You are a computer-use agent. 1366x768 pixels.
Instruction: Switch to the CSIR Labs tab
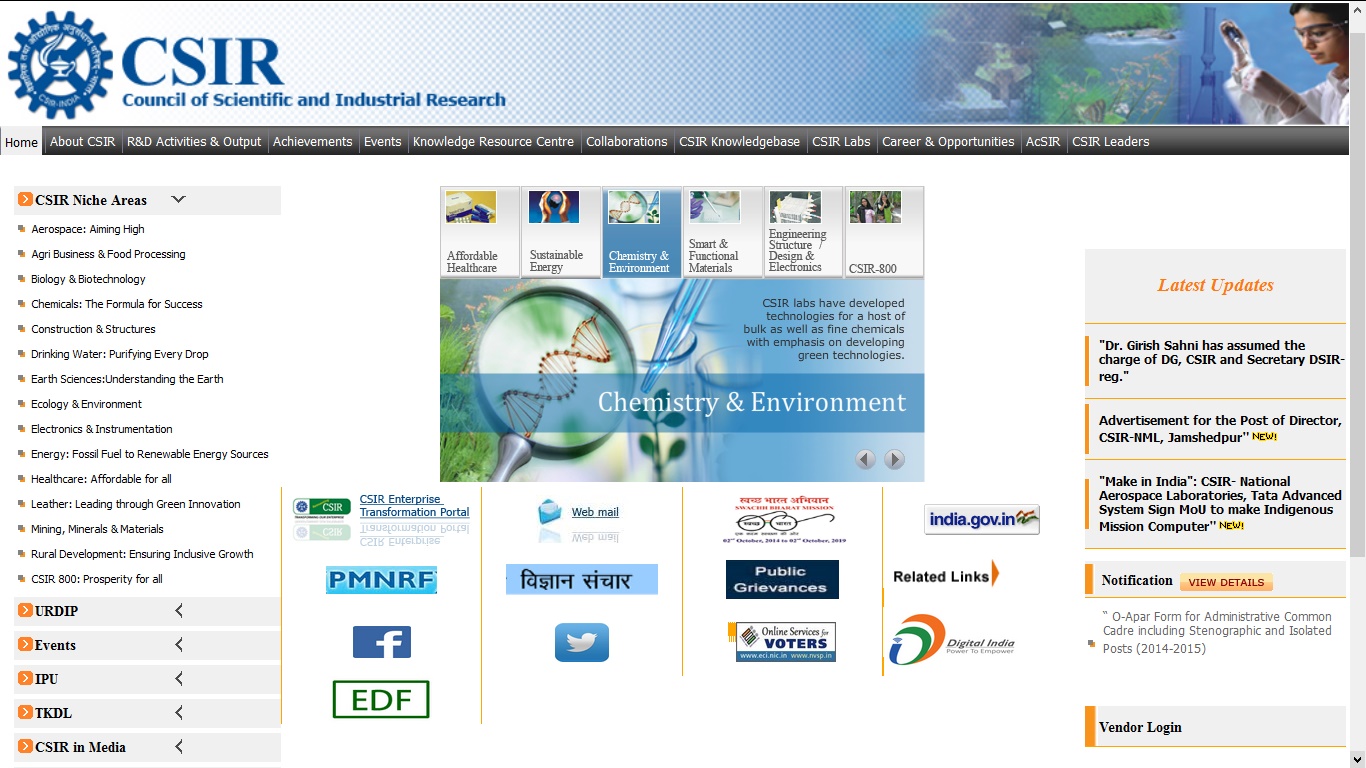coord(841,141)
